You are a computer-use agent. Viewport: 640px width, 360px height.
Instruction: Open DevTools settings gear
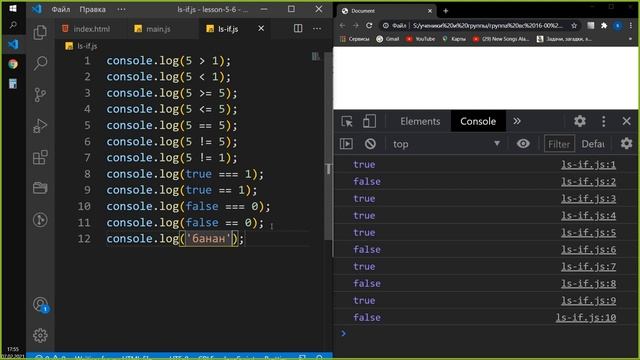(x=580, y=121)
